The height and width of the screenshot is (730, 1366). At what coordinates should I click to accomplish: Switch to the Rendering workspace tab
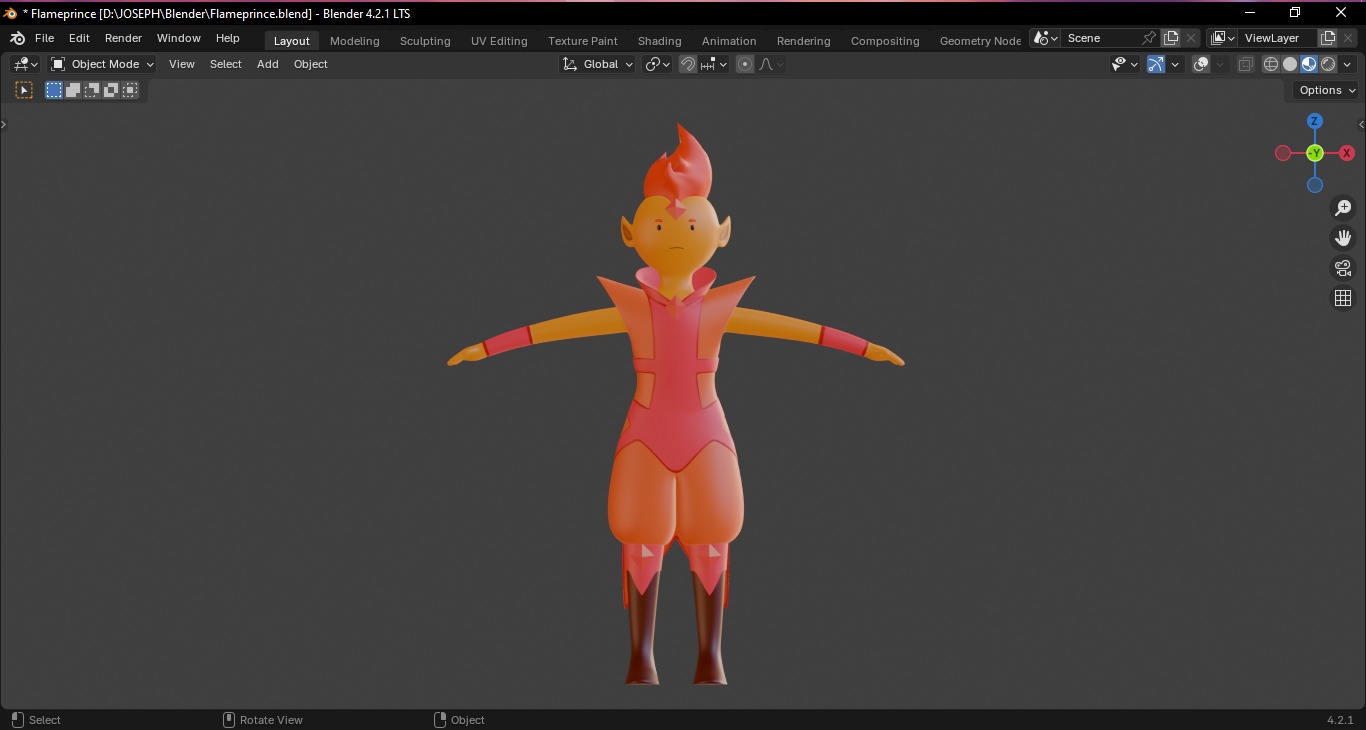(x=804, y=41)
